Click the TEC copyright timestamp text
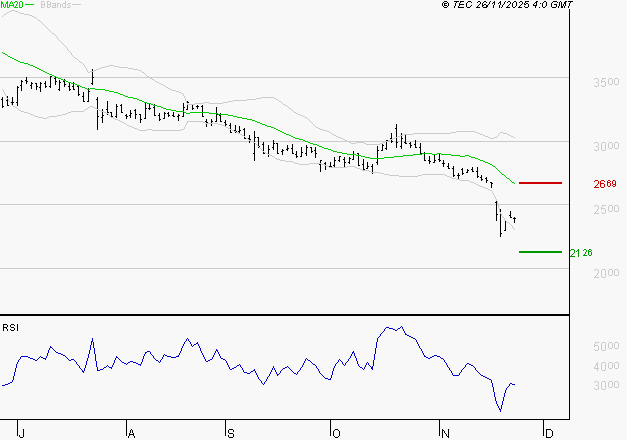Screen dimensions: 627x440 [508, 5]
